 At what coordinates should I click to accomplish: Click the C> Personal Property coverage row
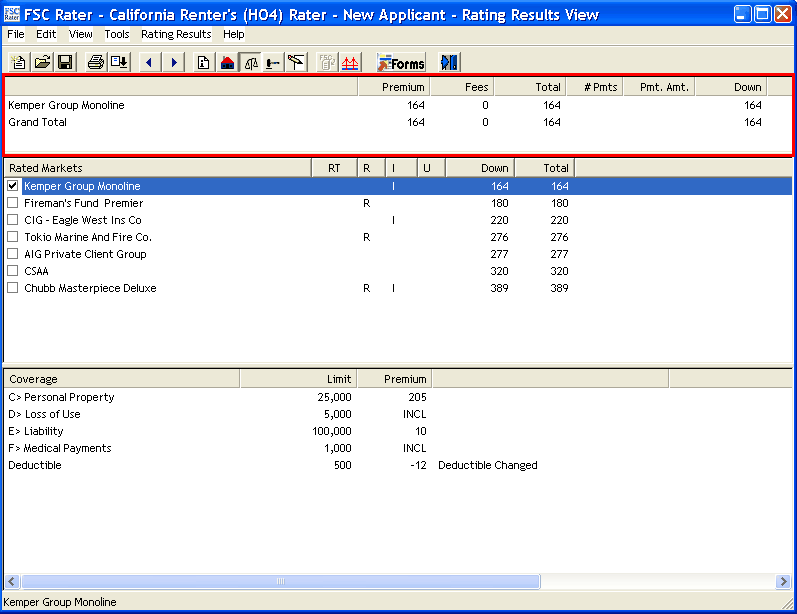coord(398,397)
